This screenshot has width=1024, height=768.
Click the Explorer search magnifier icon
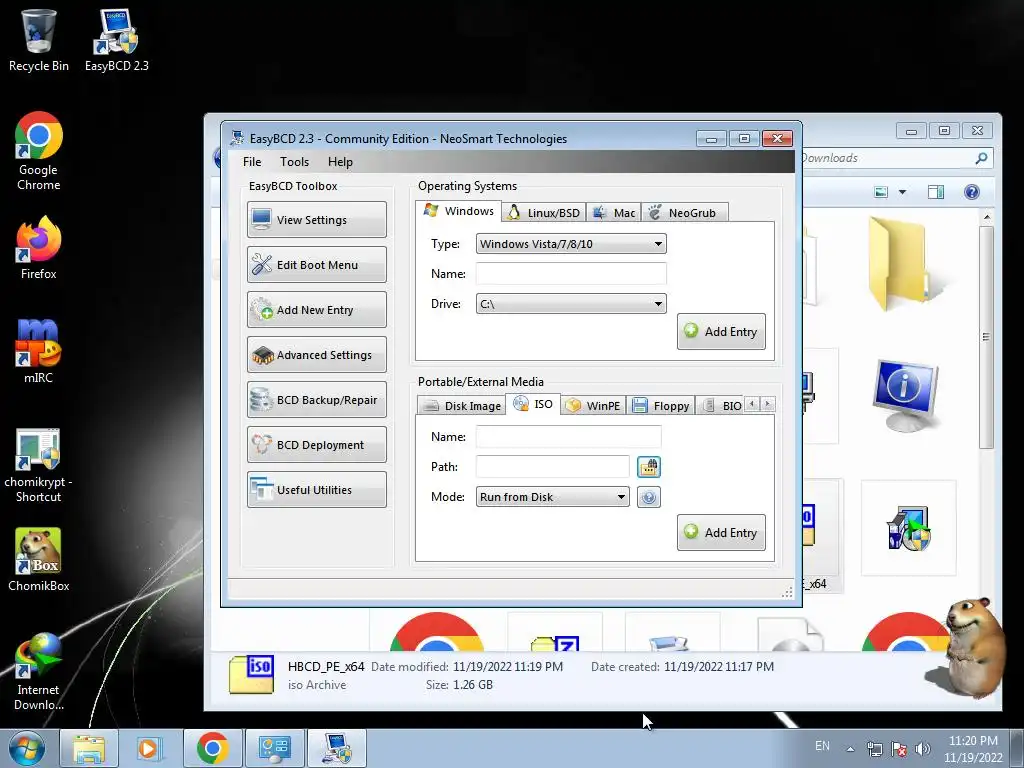(x=981, y=158)
